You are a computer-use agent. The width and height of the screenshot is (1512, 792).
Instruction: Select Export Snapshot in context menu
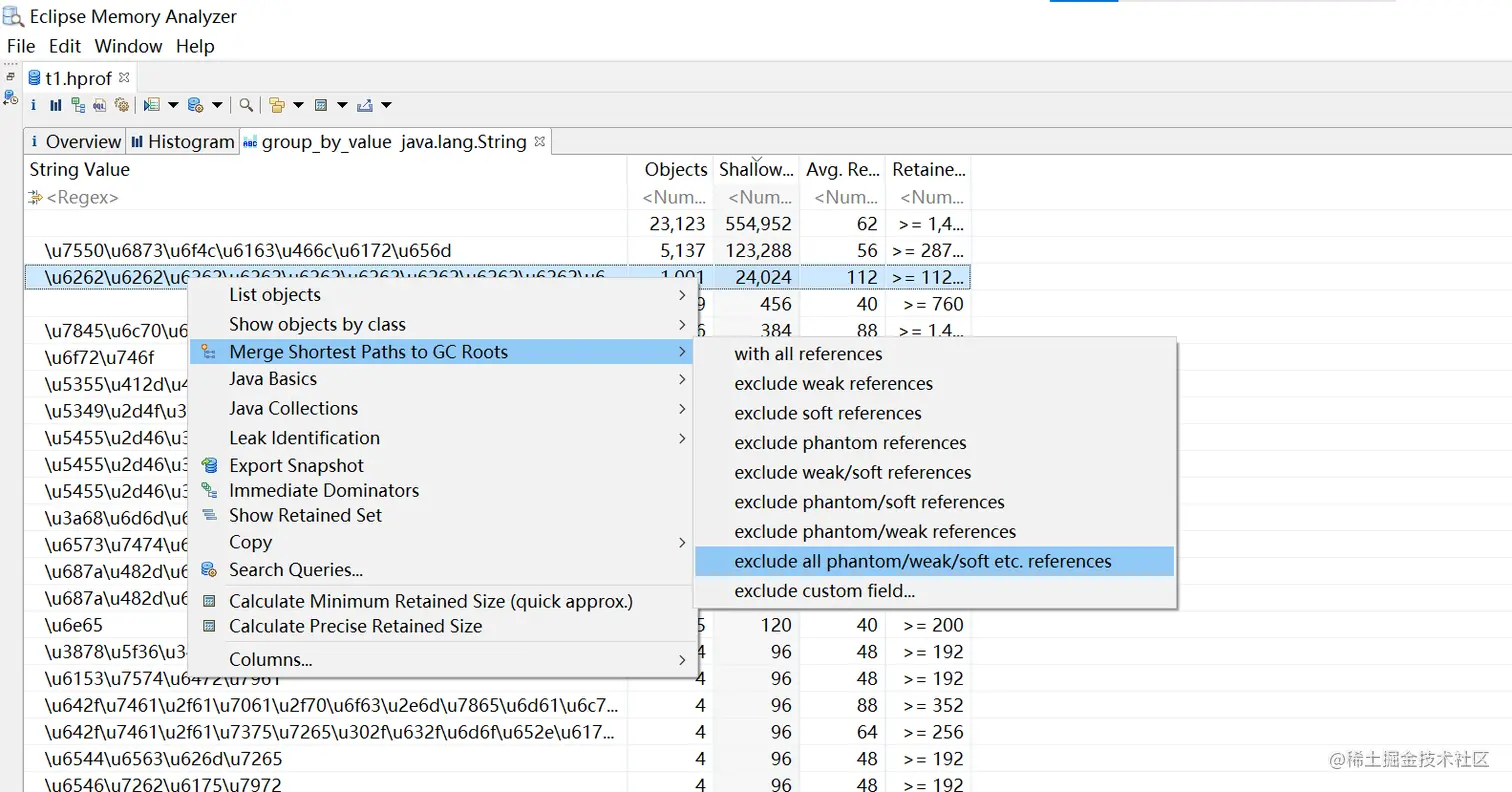(x=296, y=466)
